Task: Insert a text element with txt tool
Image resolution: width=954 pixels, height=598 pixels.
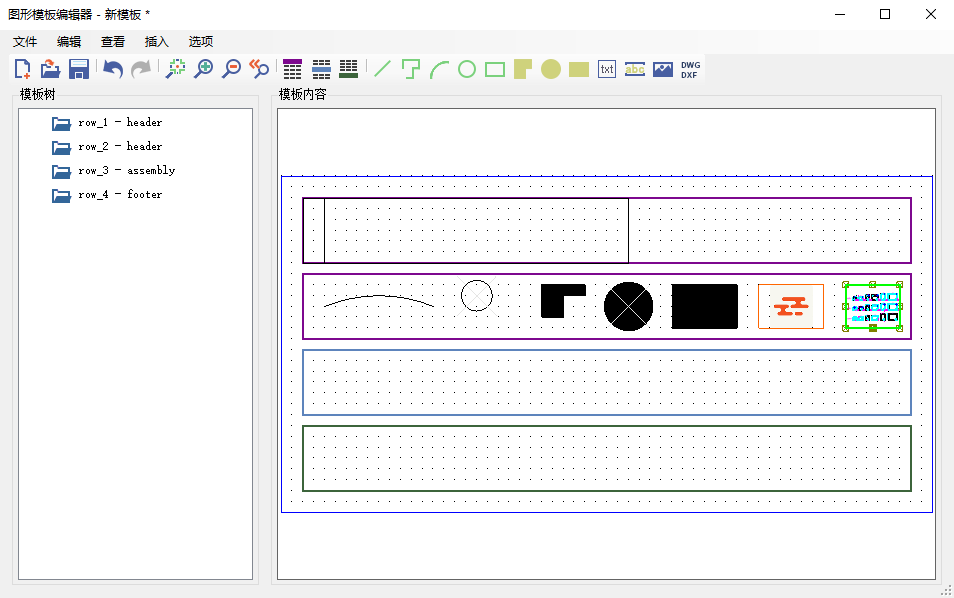Action: (607, 69)
